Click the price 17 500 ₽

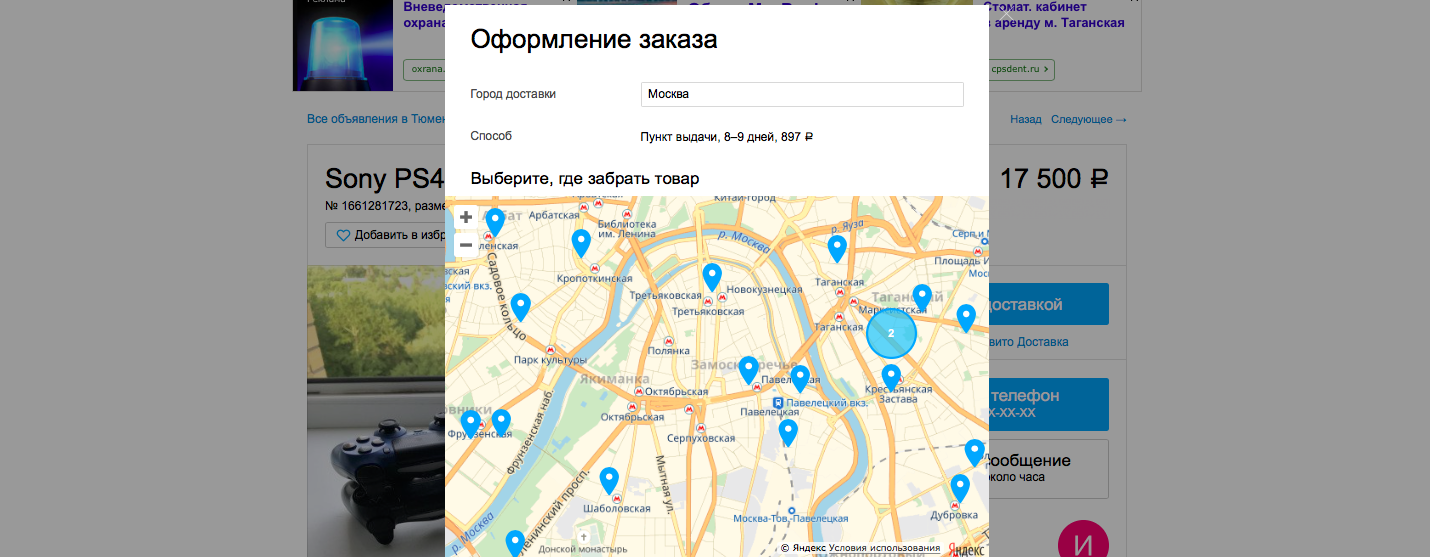tap(1054, 179)
